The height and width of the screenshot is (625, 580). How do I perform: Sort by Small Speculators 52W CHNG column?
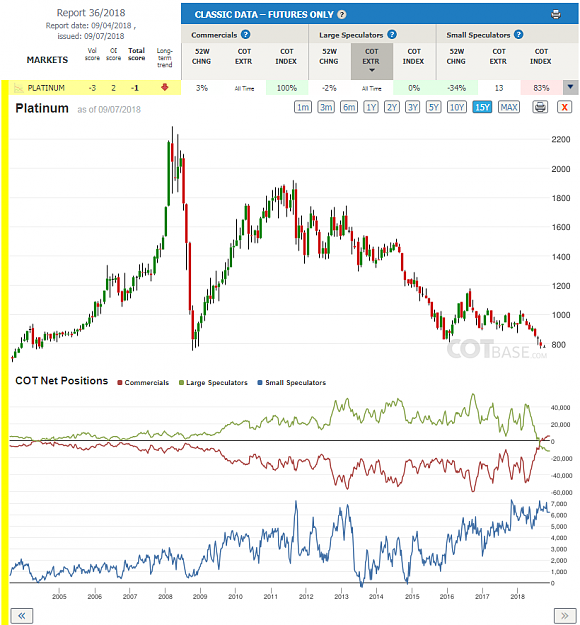click(x=456, y=56)
